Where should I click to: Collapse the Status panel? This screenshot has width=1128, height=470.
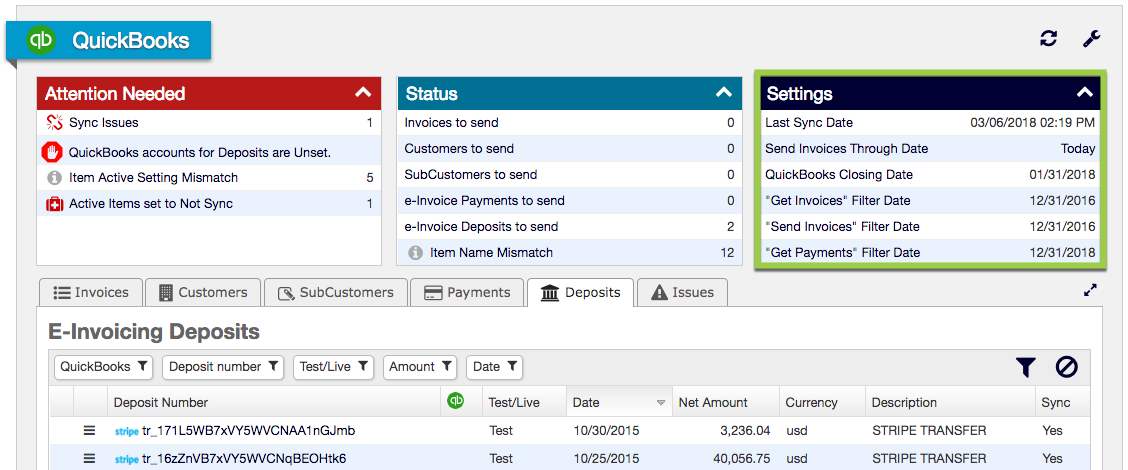(x=724, y=93)
